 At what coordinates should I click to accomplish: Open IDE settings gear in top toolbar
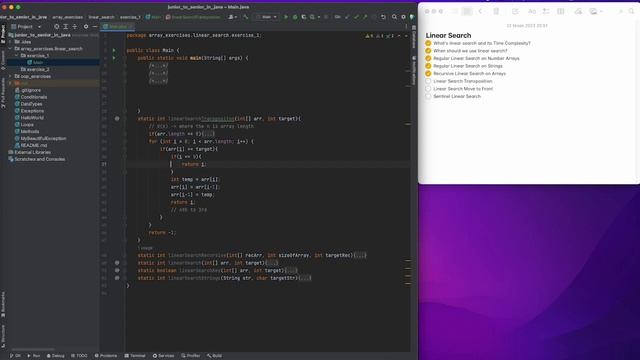point(403,17)
